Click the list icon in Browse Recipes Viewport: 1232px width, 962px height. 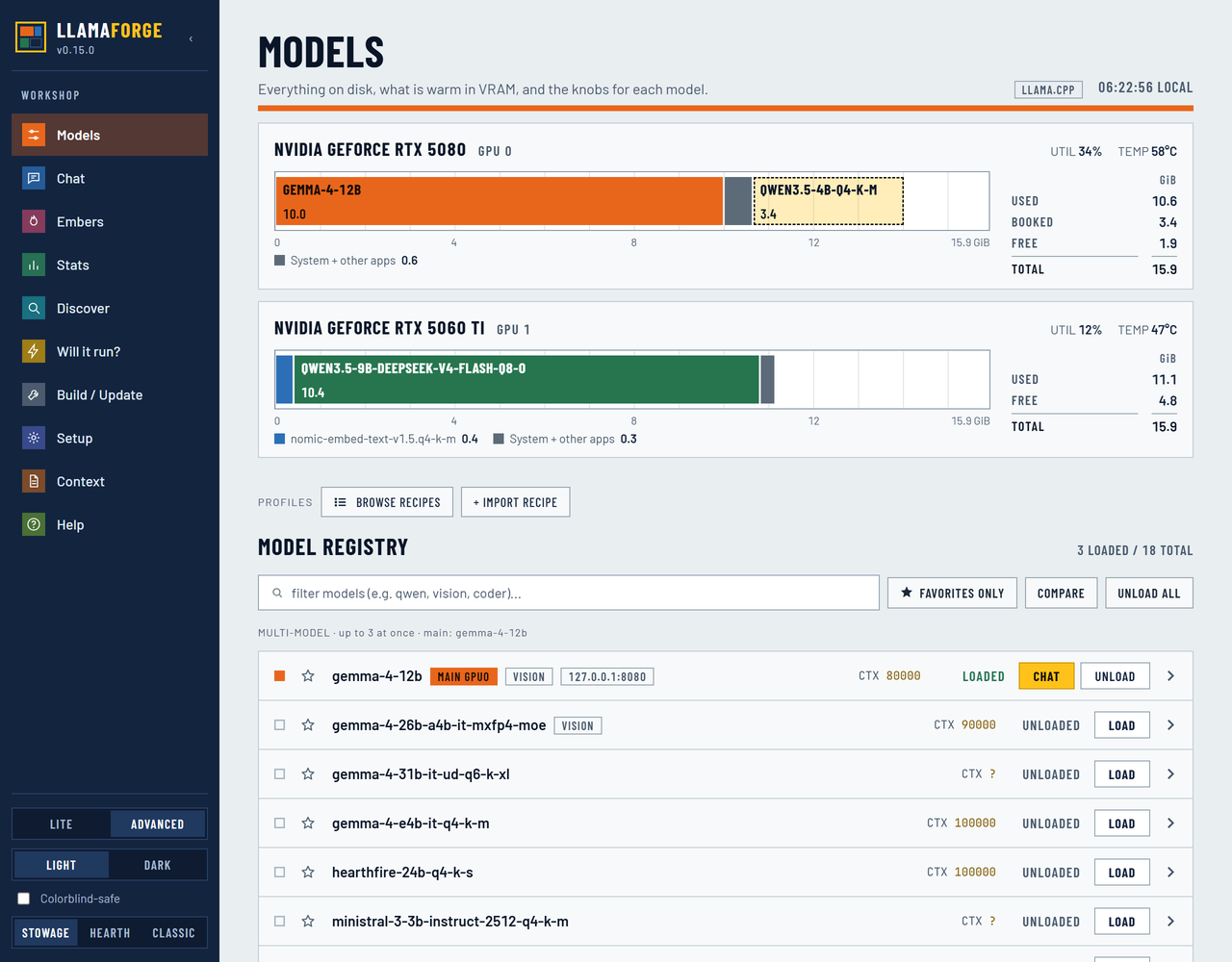pyautogui.click(x=340, y=502)
